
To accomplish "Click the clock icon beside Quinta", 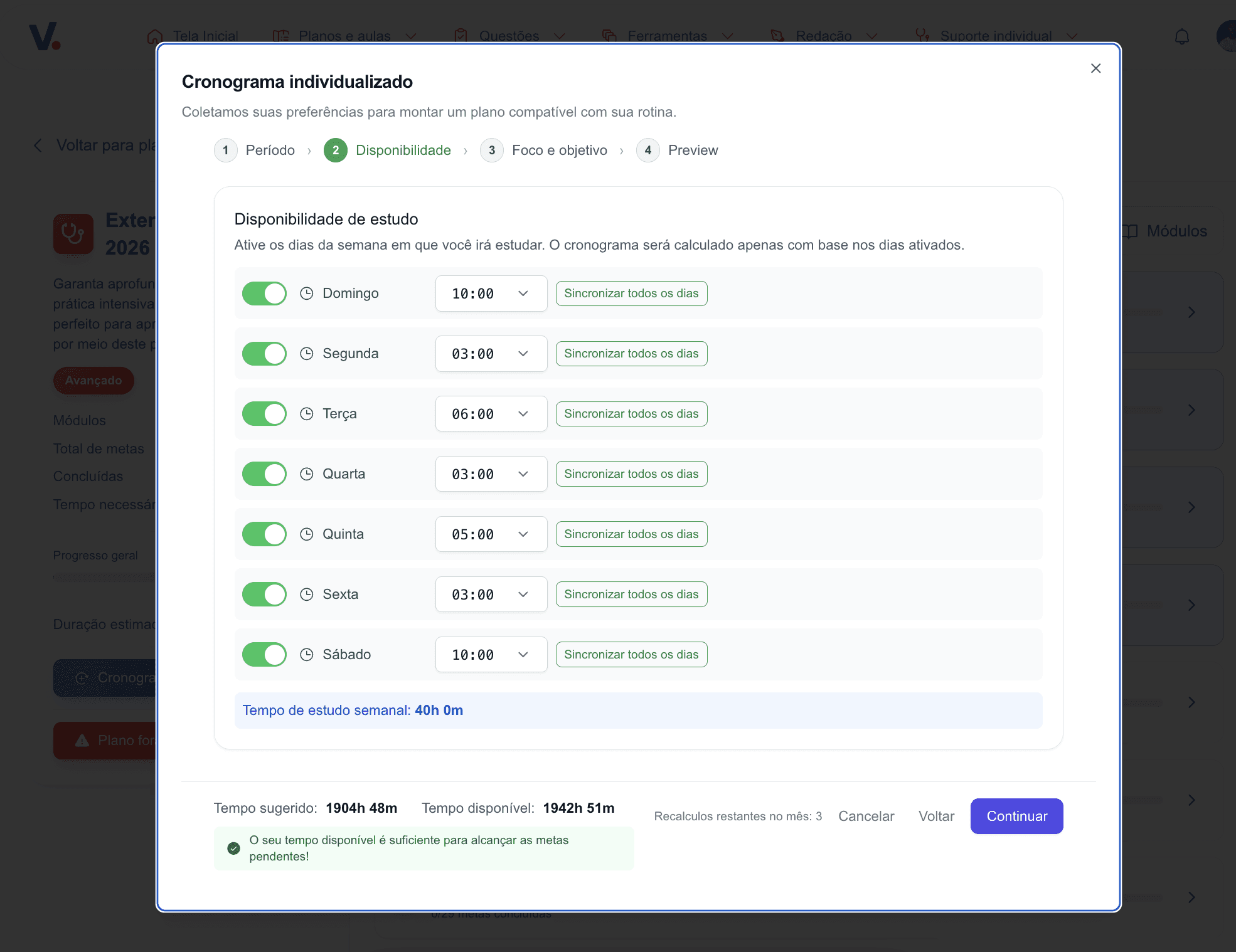I will click(x=306, y=534).
